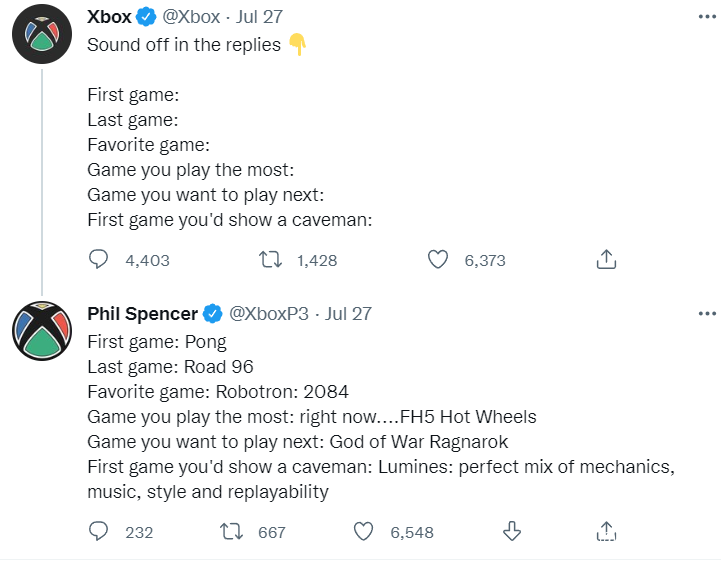Share Phil Spencer's tweet

(x=605, y=532)
